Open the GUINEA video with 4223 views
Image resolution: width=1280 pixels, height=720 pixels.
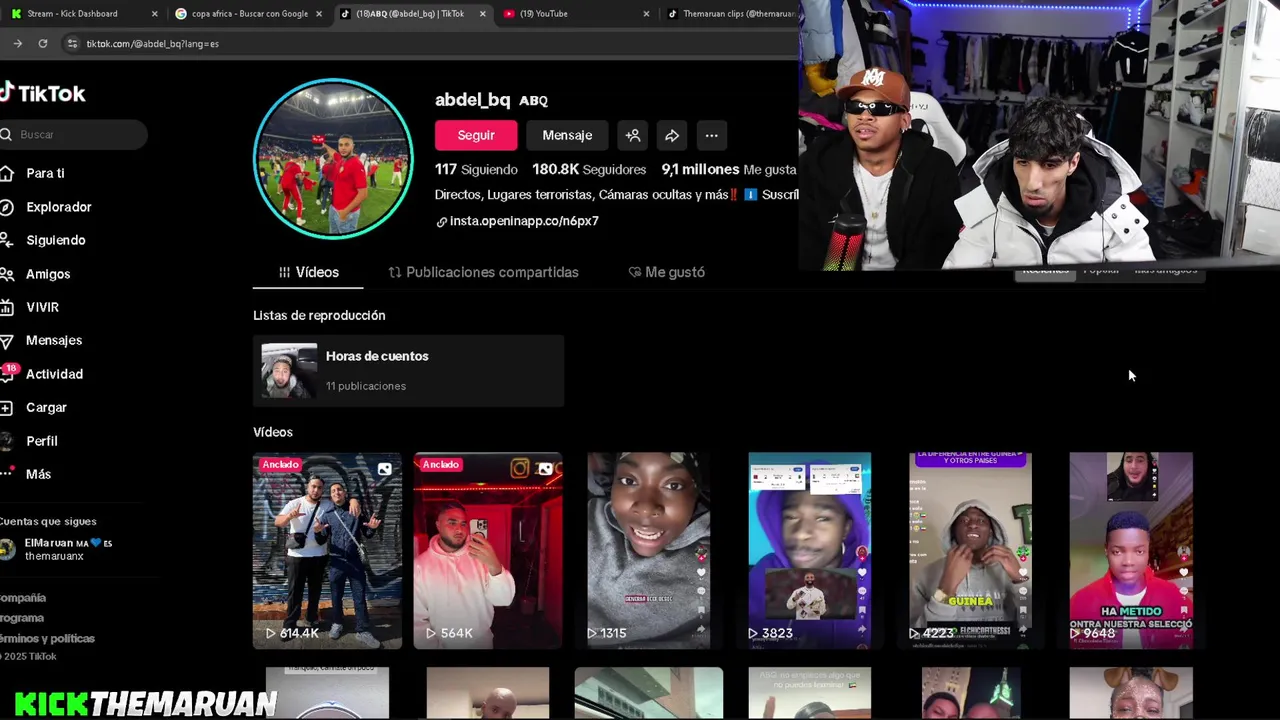point(970,551)
